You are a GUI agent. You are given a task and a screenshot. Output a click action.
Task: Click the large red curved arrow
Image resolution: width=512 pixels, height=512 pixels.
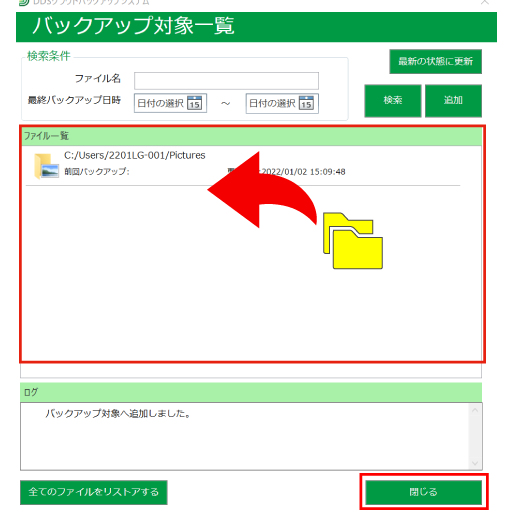point(262,190)
